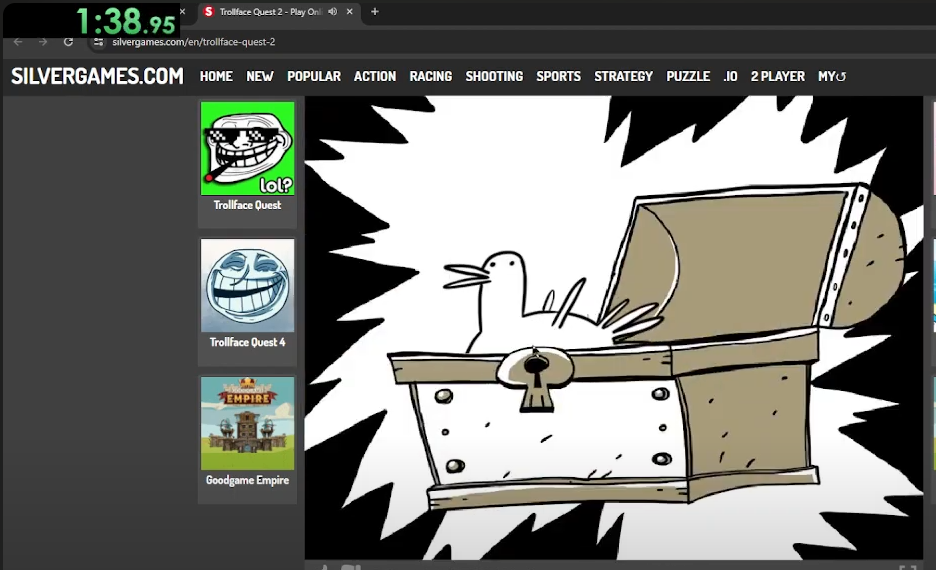Open the POPULAR games menu item

[314, 76]
